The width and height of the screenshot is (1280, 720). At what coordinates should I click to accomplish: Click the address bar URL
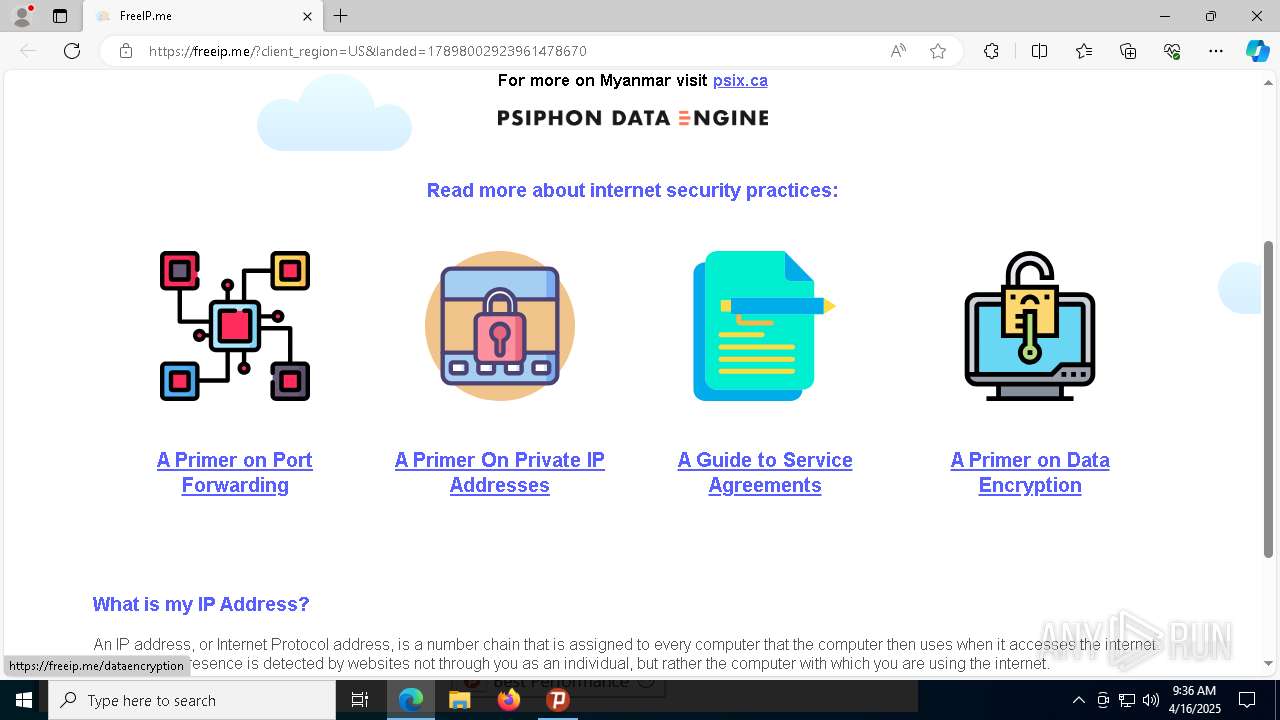(x=368, y=51)
